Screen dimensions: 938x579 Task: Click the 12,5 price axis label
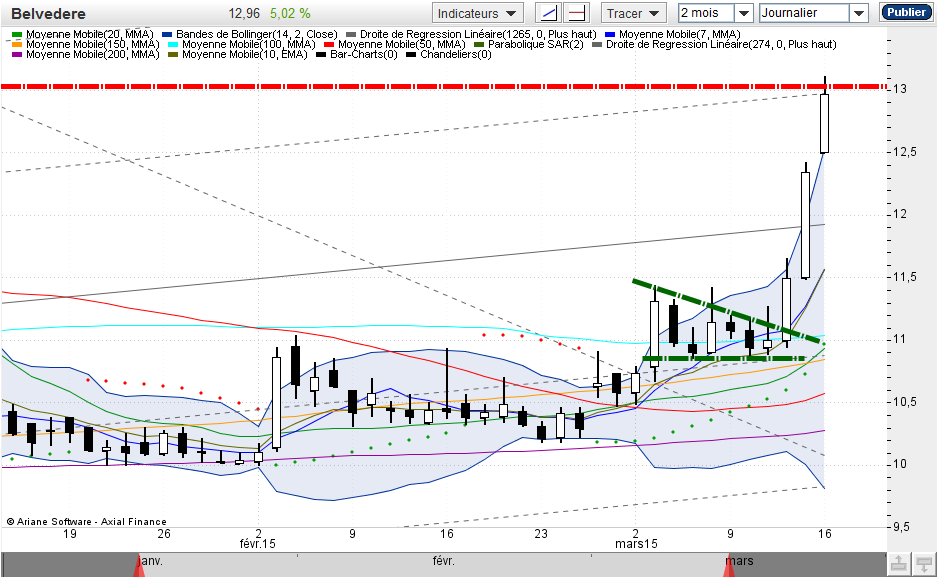click(904, 152)
